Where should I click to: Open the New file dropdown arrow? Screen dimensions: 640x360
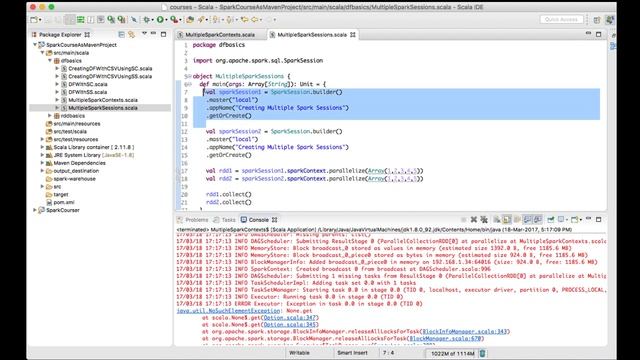40,20
